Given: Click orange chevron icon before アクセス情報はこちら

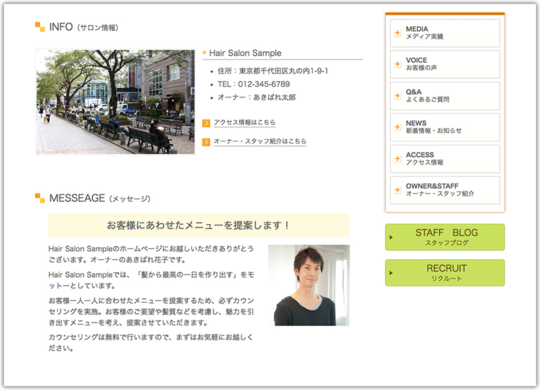Looking at the screenshot, I should point(206,123).
